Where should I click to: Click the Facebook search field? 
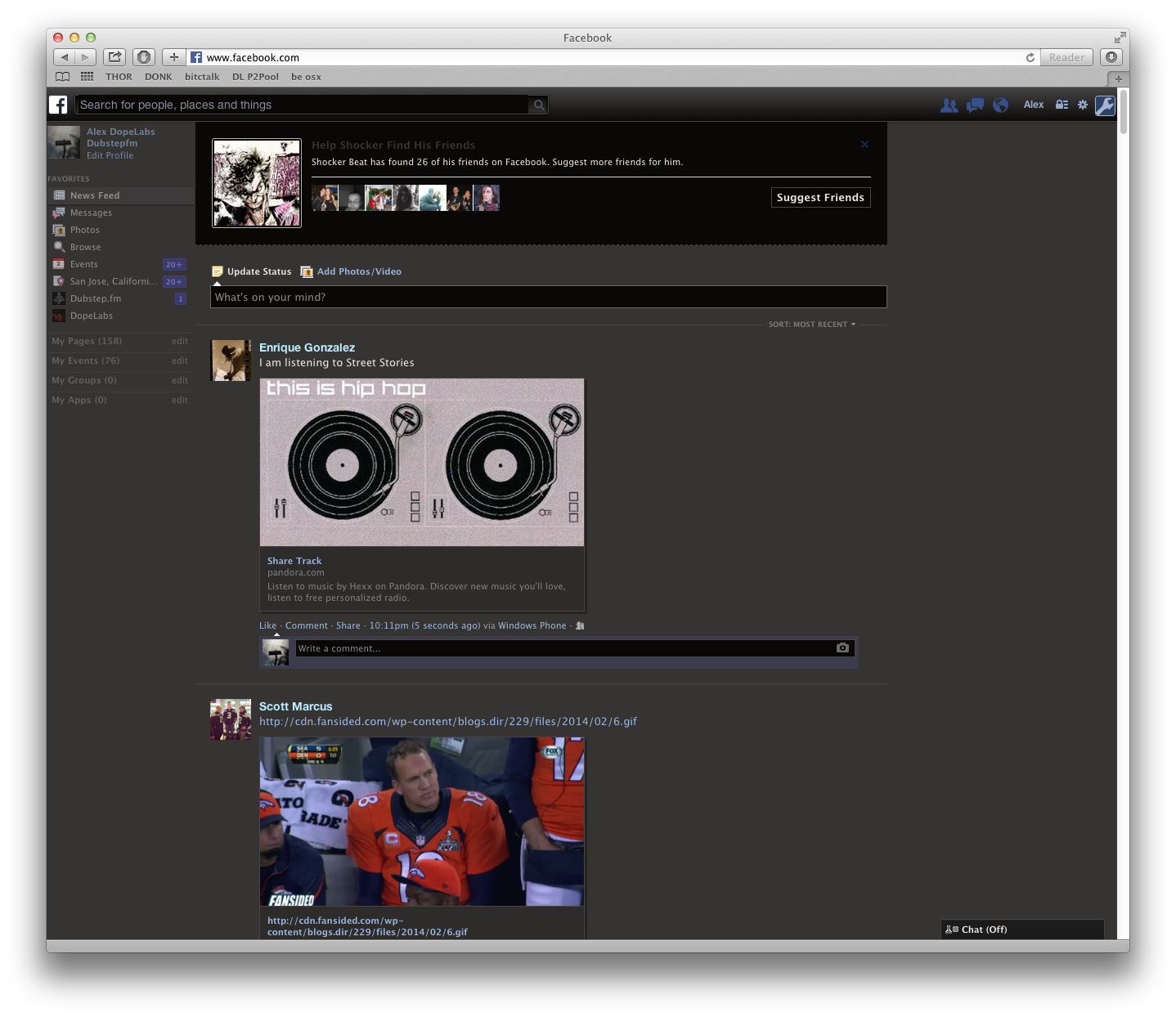(303, 105)
